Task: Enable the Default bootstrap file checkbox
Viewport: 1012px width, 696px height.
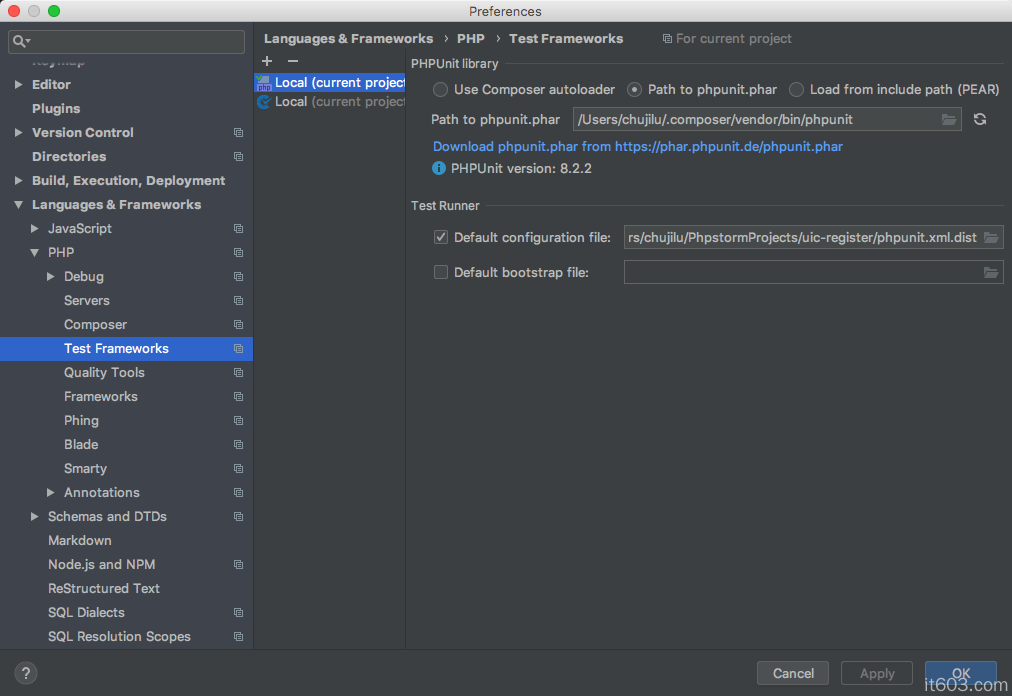Action: point(441,272)
